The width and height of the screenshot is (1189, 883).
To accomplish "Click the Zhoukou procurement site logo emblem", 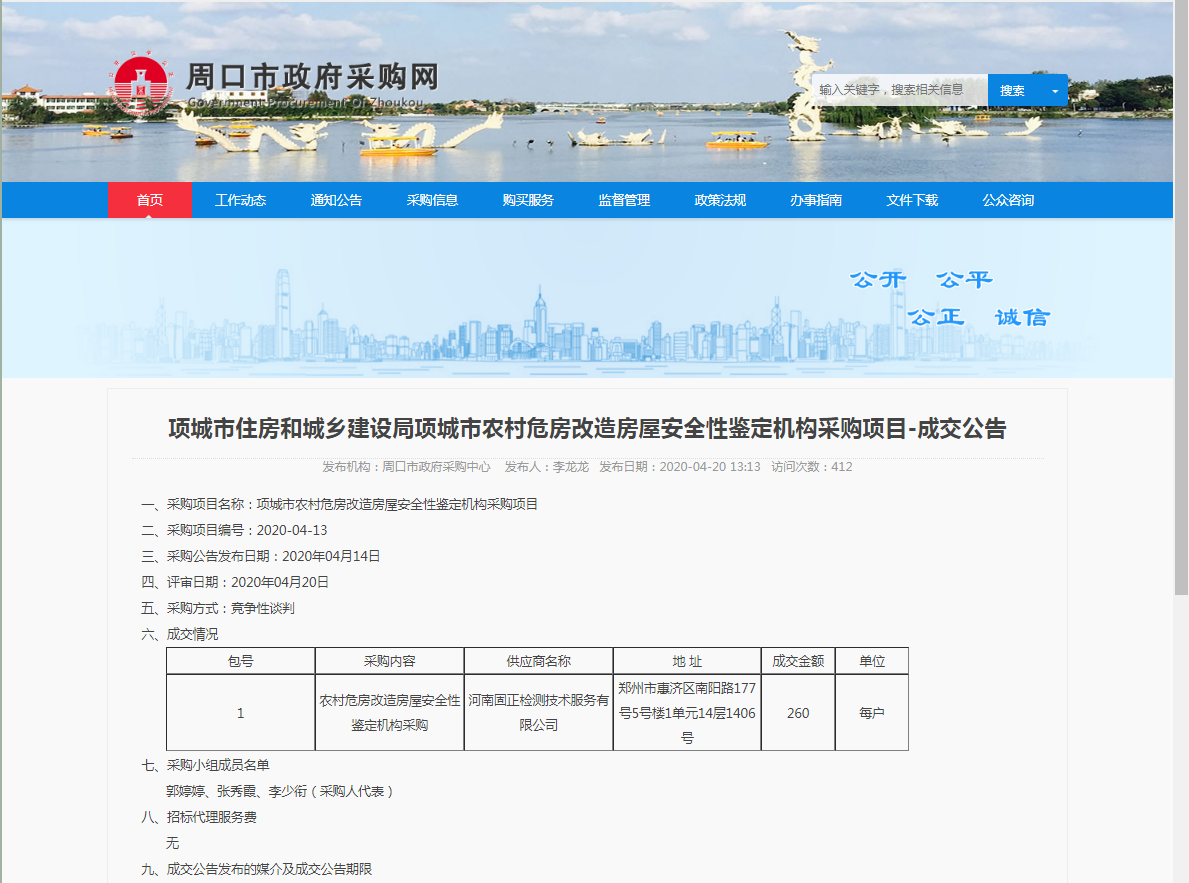I will [143, 87].
